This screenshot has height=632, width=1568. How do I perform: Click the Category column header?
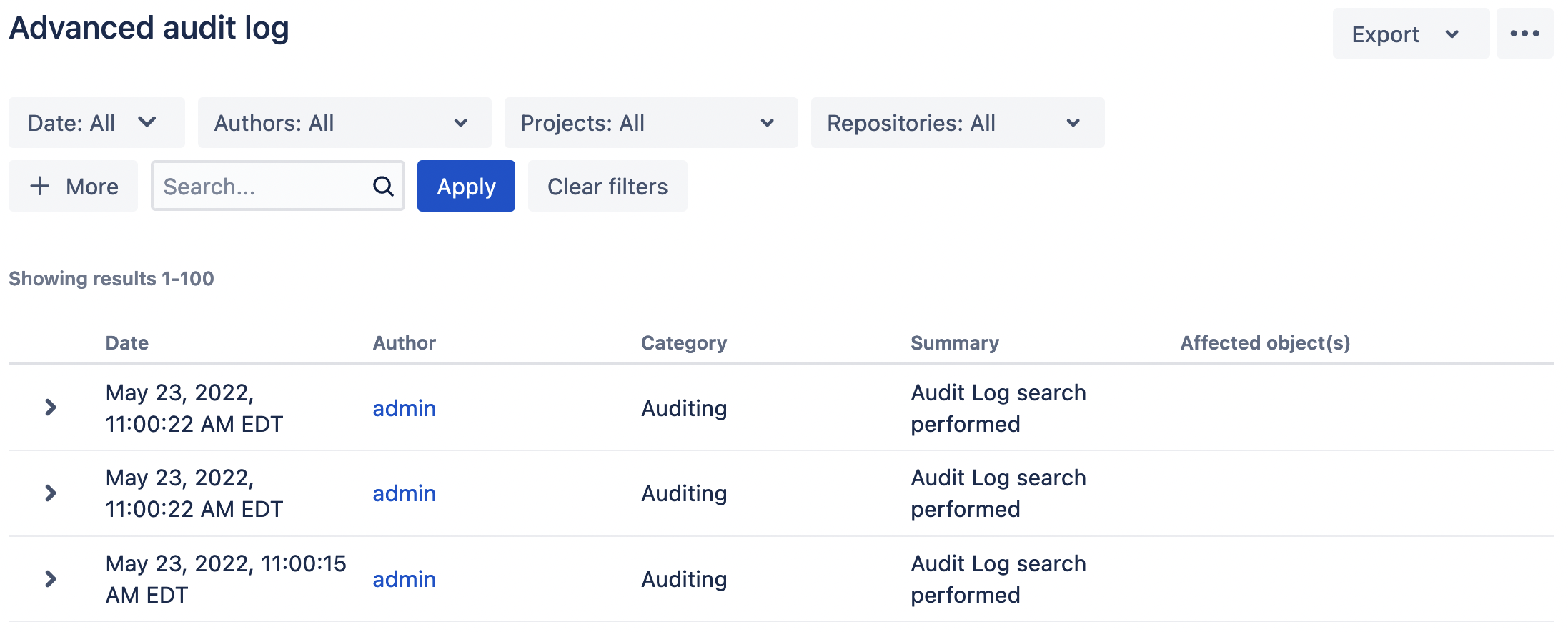point(683,343)
